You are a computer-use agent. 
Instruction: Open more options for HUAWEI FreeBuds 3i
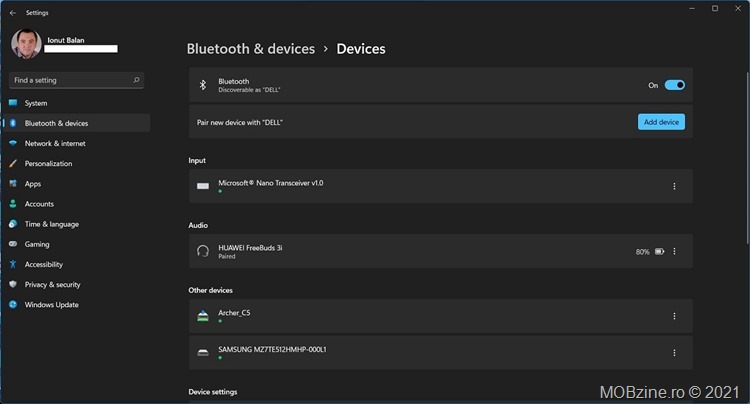(x=674, y=251)
